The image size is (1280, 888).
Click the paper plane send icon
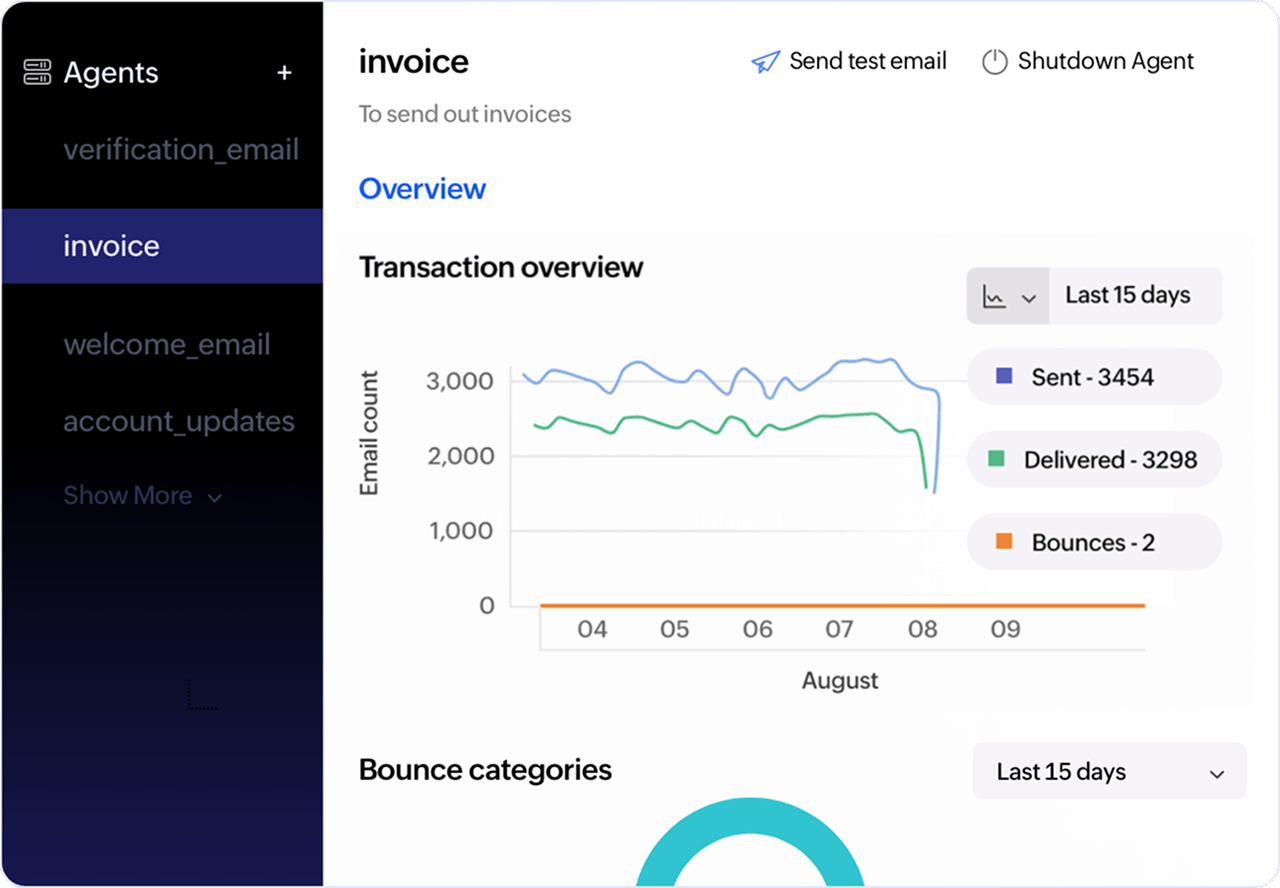[x=765, y=62]
